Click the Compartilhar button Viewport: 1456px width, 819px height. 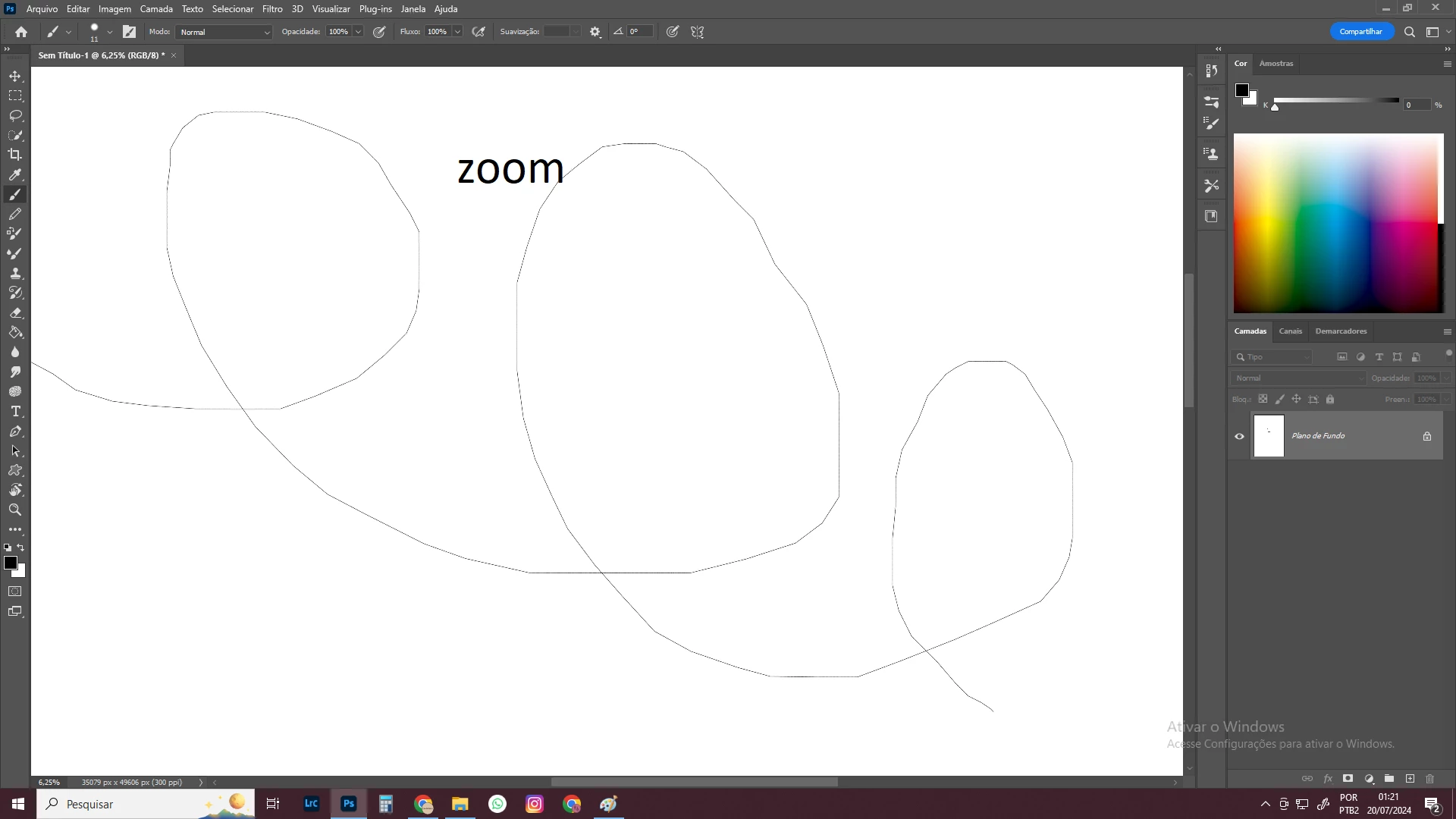click(1360, 32)
